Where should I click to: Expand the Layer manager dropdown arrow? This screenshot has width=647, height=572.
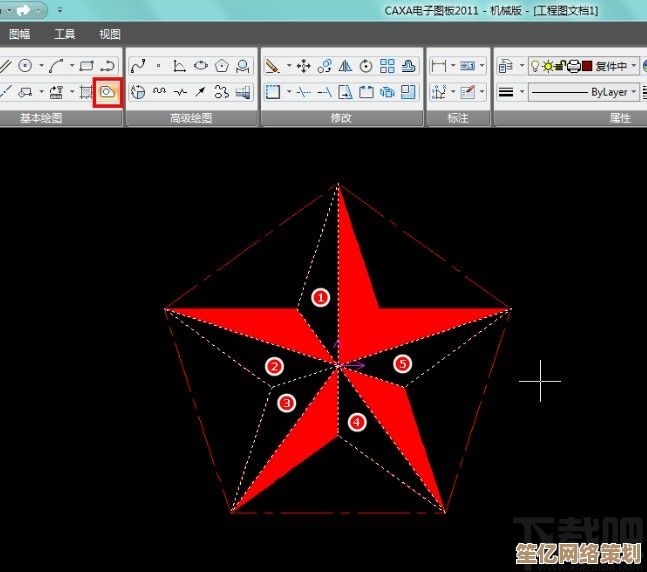(522, 65)
